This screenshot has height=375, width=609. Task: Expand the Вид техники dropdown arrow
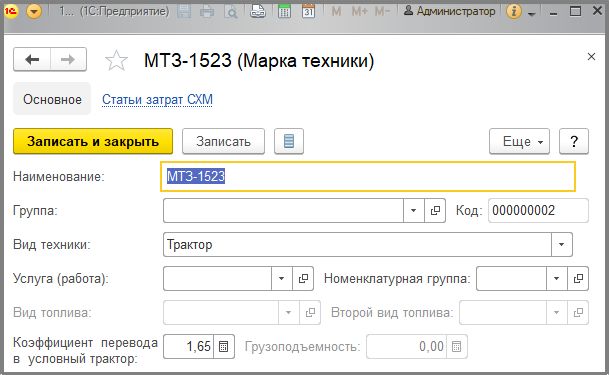coord(562,245)
